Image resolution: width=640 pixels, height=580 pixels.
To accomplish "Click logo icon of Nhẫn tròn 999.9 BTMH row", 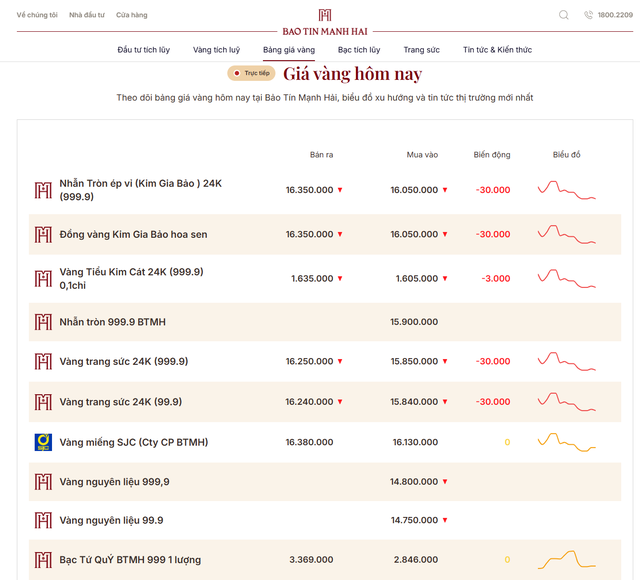I will coord(43,322).
